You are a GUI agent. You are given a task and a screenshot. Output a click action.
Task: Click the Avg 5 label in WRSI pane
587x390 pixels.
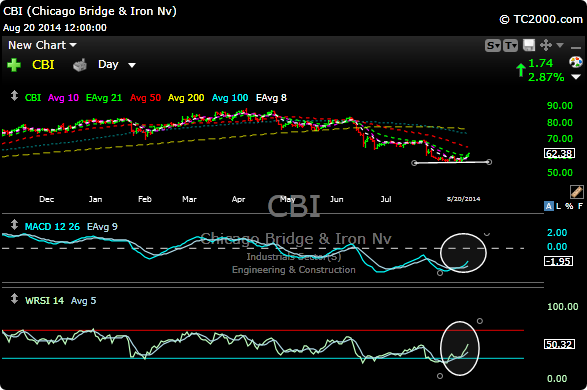click(x=83, y=301)
